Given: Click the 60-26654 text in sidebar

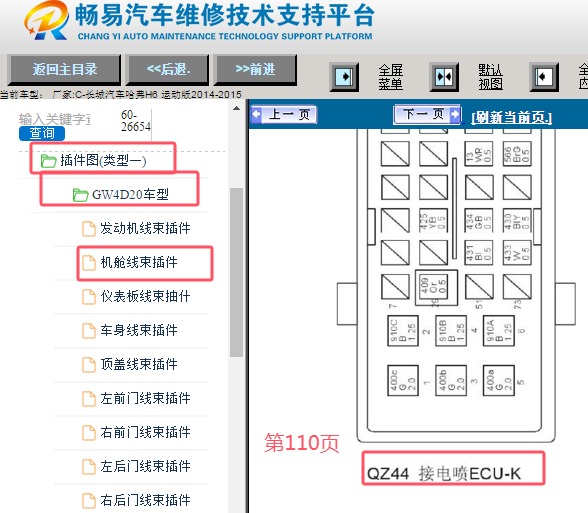Looking at the screenshot, I should (135, 121).
